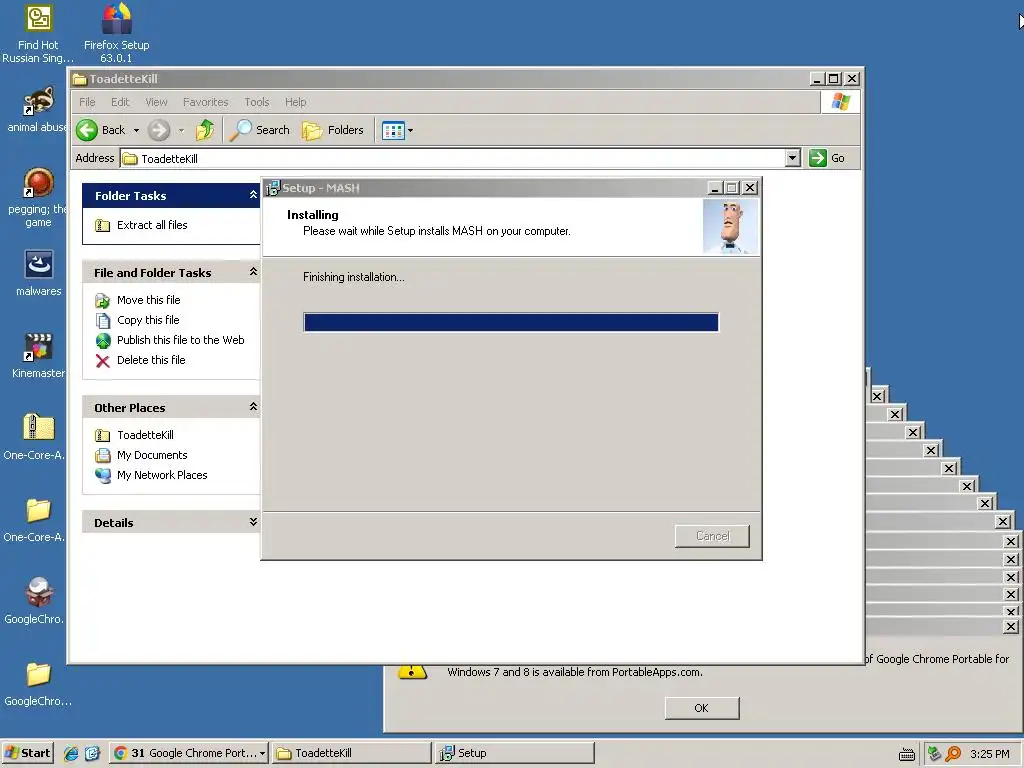Screen dimensions: 1024x768
Task: Launch Internet Explorer from quick launch
Action: point(71,753)
